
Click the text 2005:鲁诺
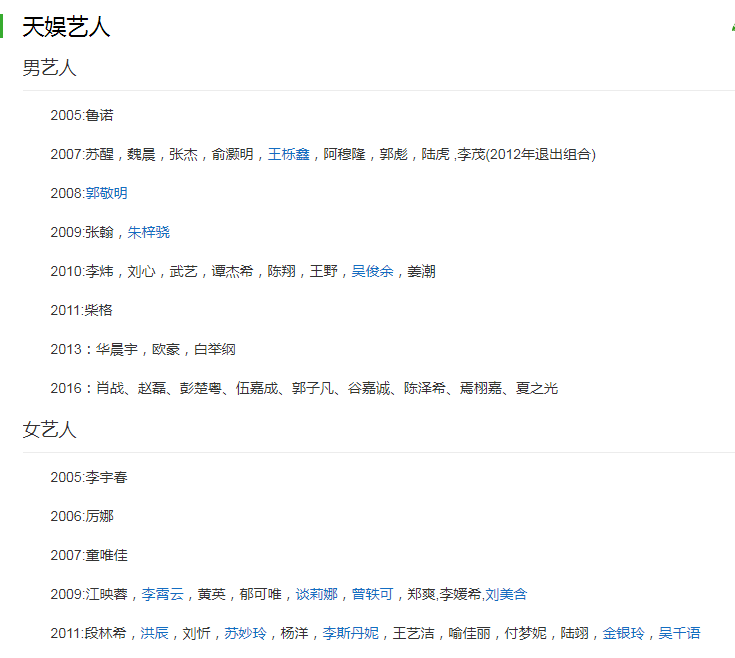[x=82, y=115]
